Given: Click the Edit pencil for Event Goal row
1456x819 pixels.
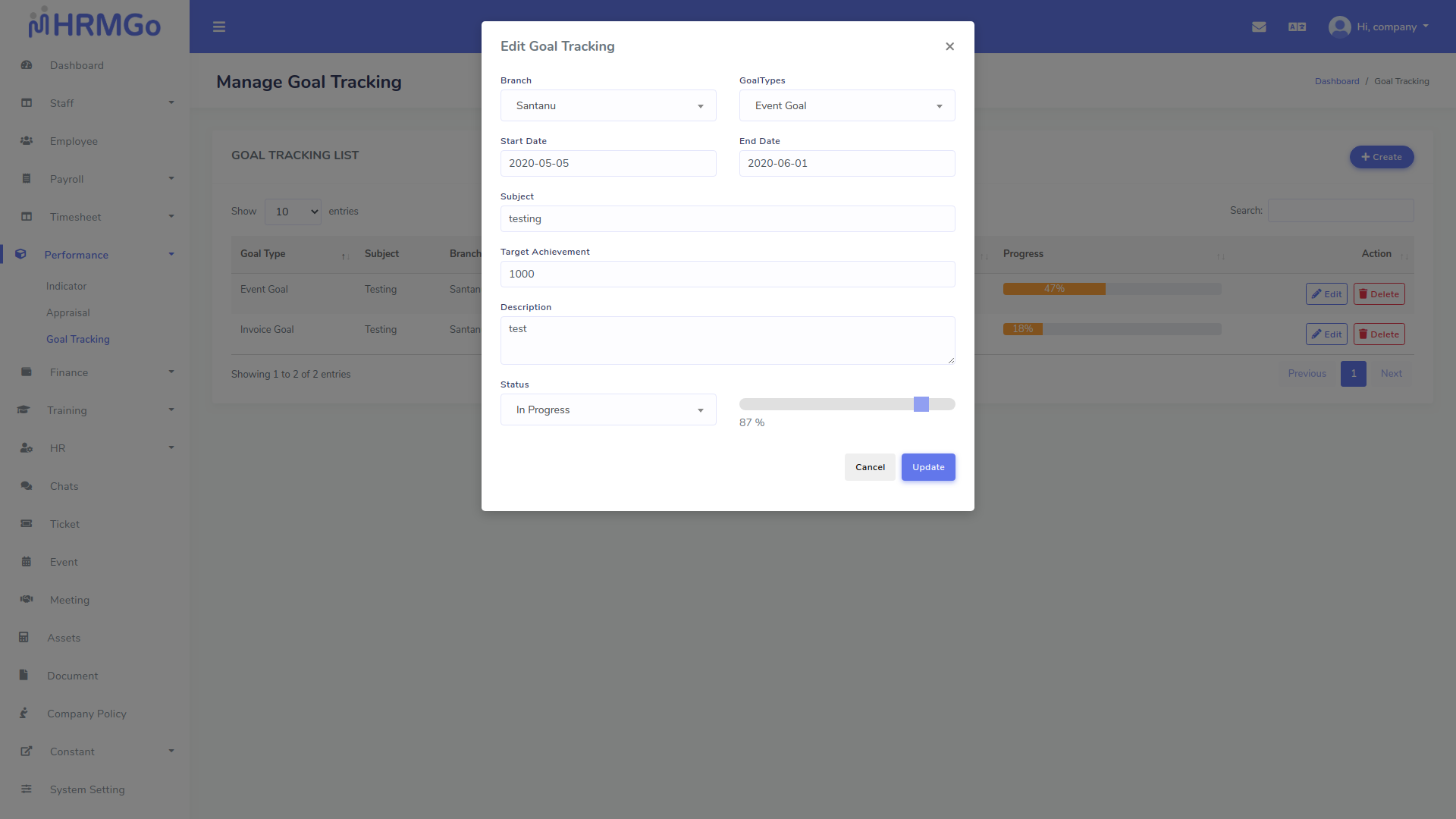Looking at the screenshot, I should click(1326, 293).
